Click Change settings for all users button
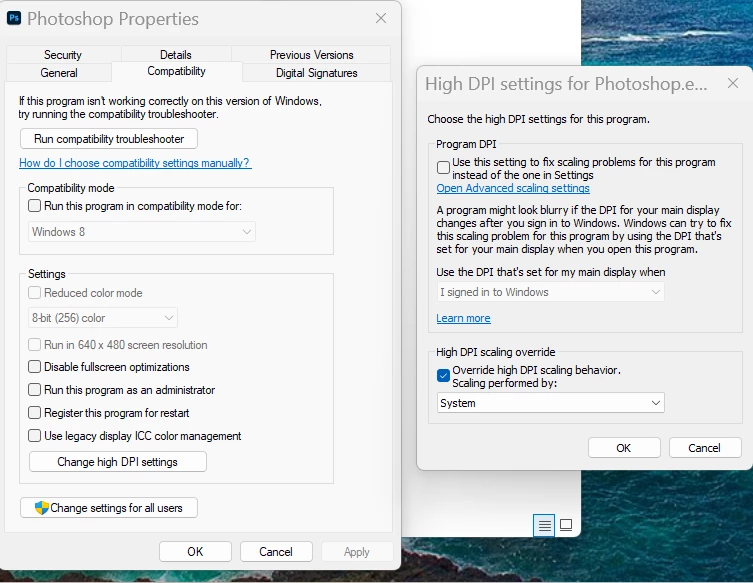 coord(109,508)
